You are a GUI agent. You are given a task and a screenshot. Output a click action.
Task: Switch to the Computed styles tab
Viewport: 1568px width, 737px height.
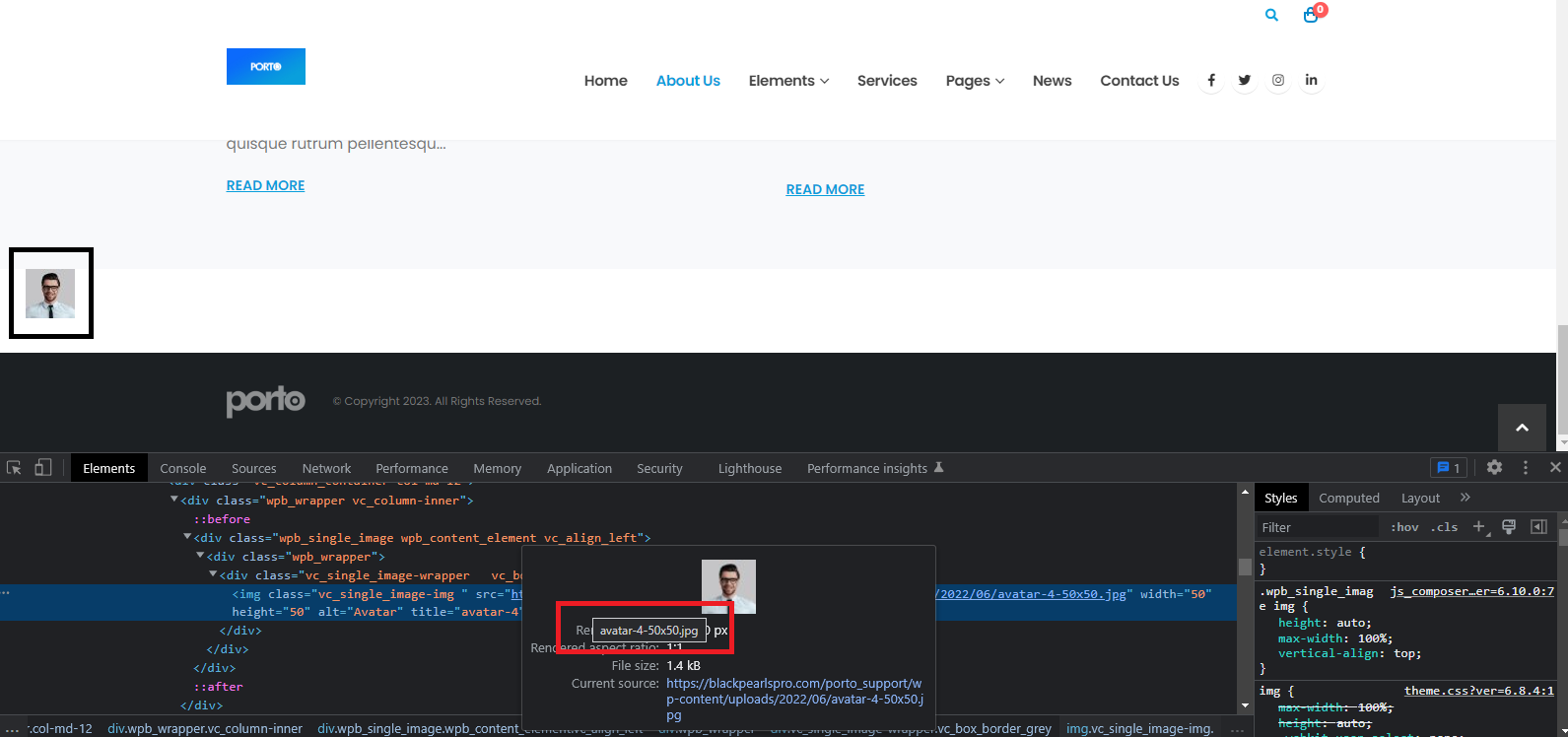(1349, 498)
